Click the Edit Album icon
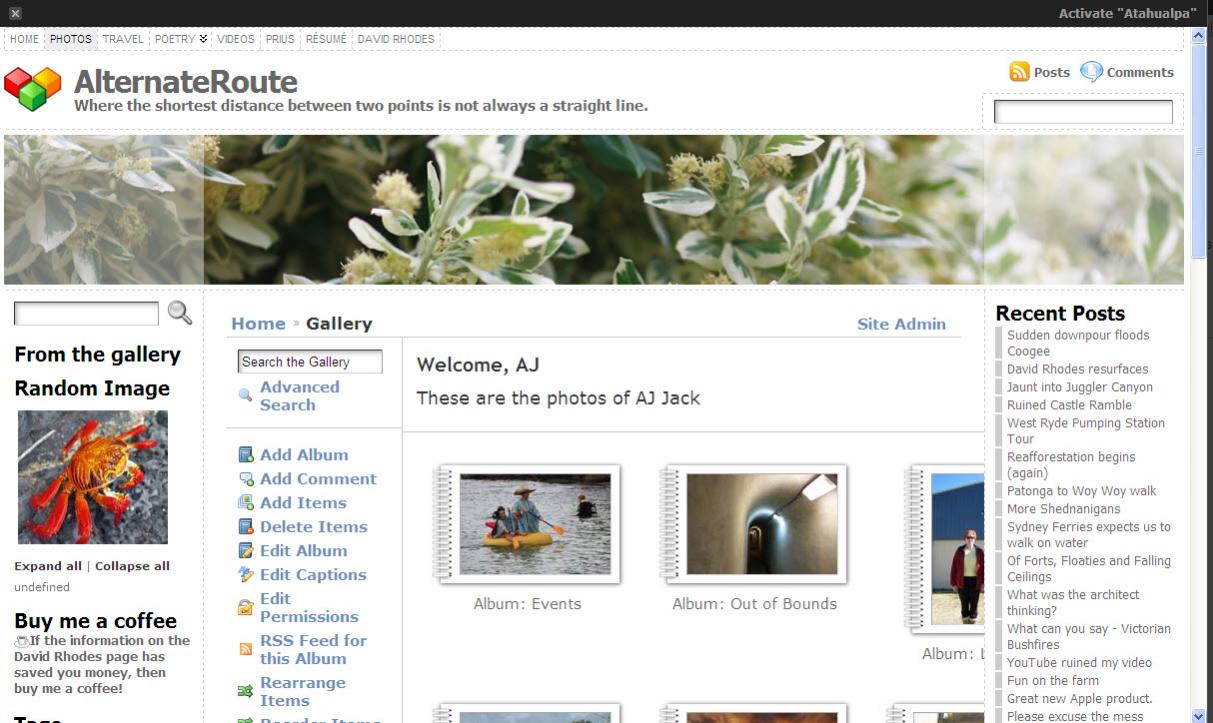The height and width of the screenshot is (723, 1213). pos(246,551)
